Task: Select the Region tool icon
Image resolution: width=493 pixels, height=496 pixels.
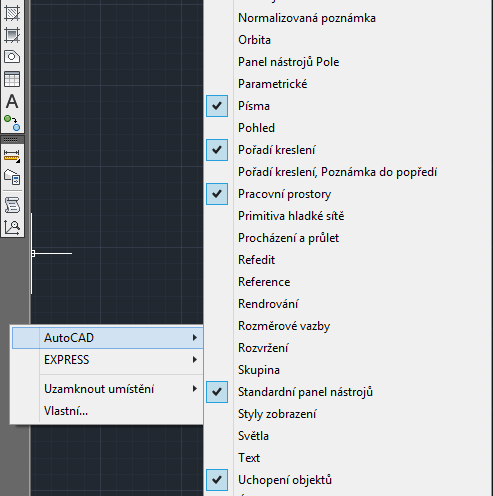Action: coord(12,57)
